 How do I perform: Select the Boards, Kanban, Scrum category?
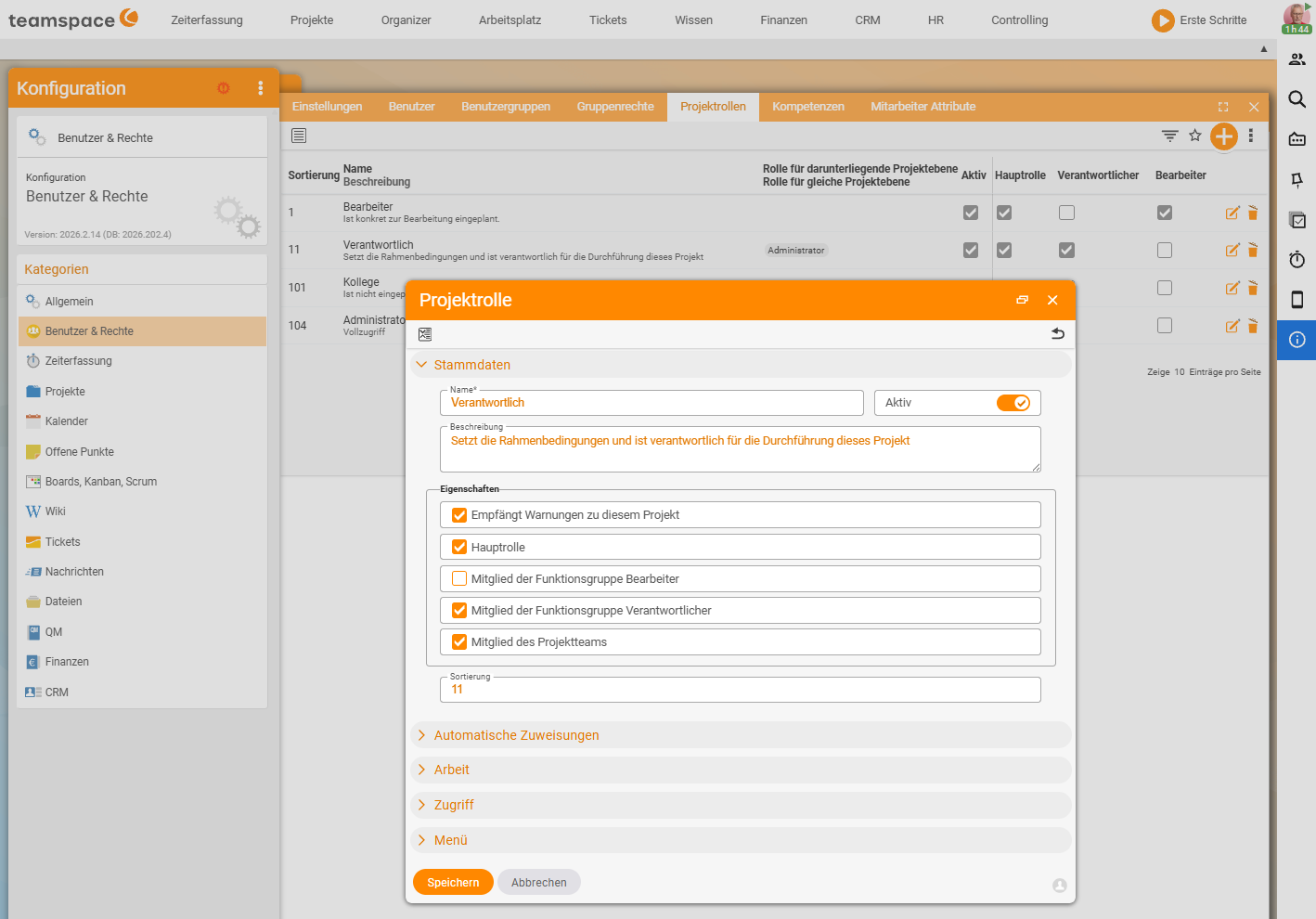pos(142,482)
